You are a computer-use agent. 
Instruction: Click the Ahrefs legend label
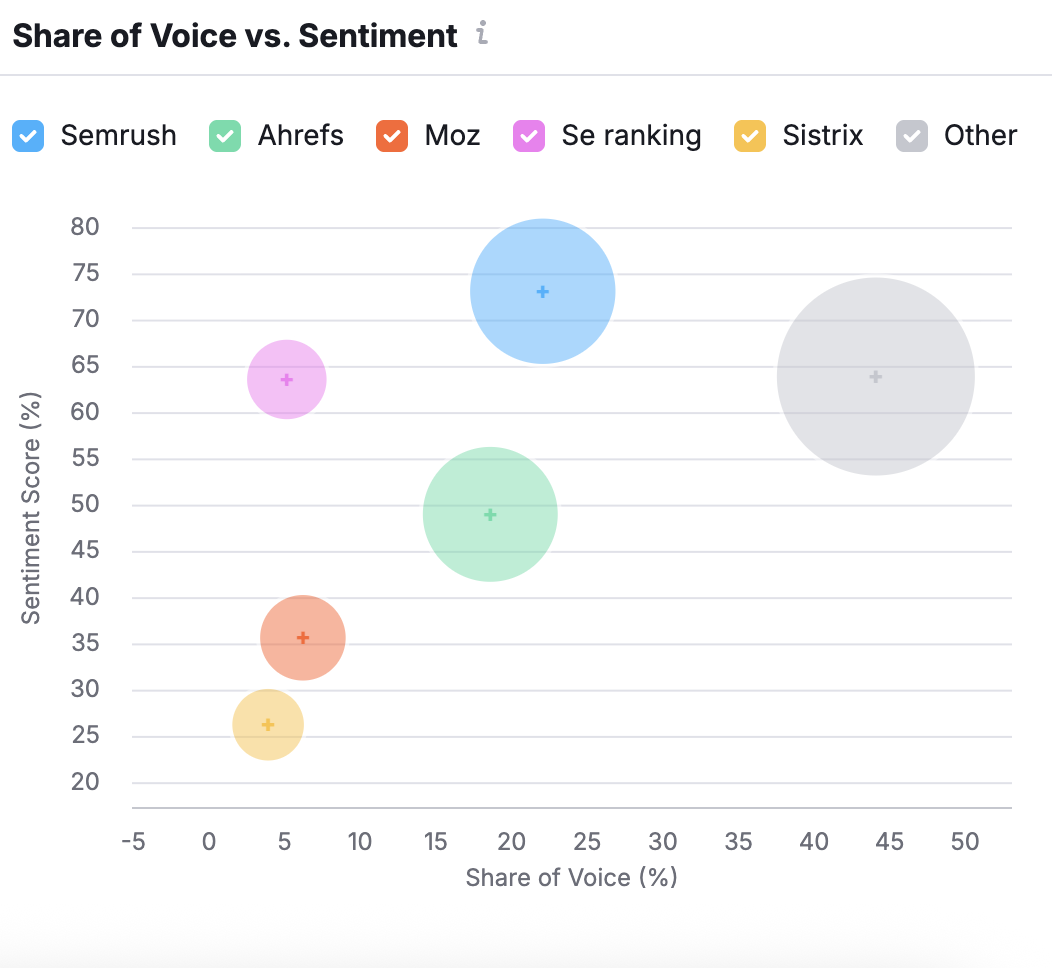point(300,136)
